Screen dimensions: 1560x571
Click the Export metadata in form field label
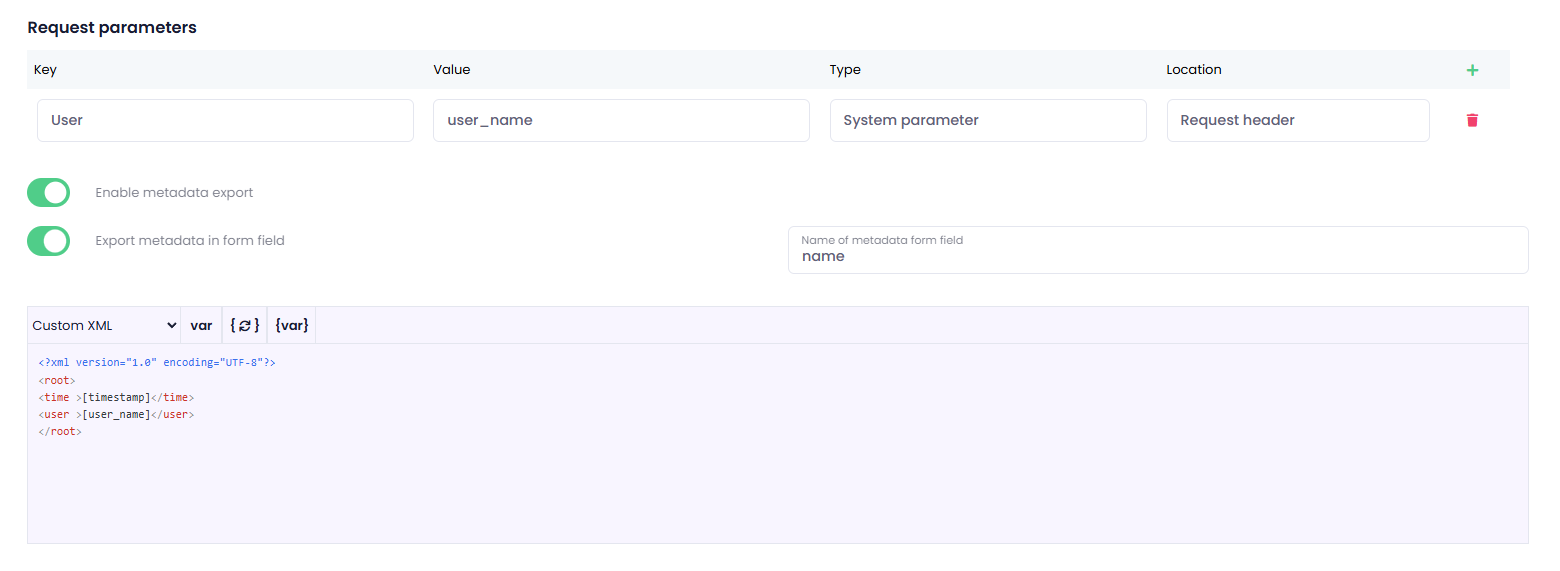pos(190,241)
